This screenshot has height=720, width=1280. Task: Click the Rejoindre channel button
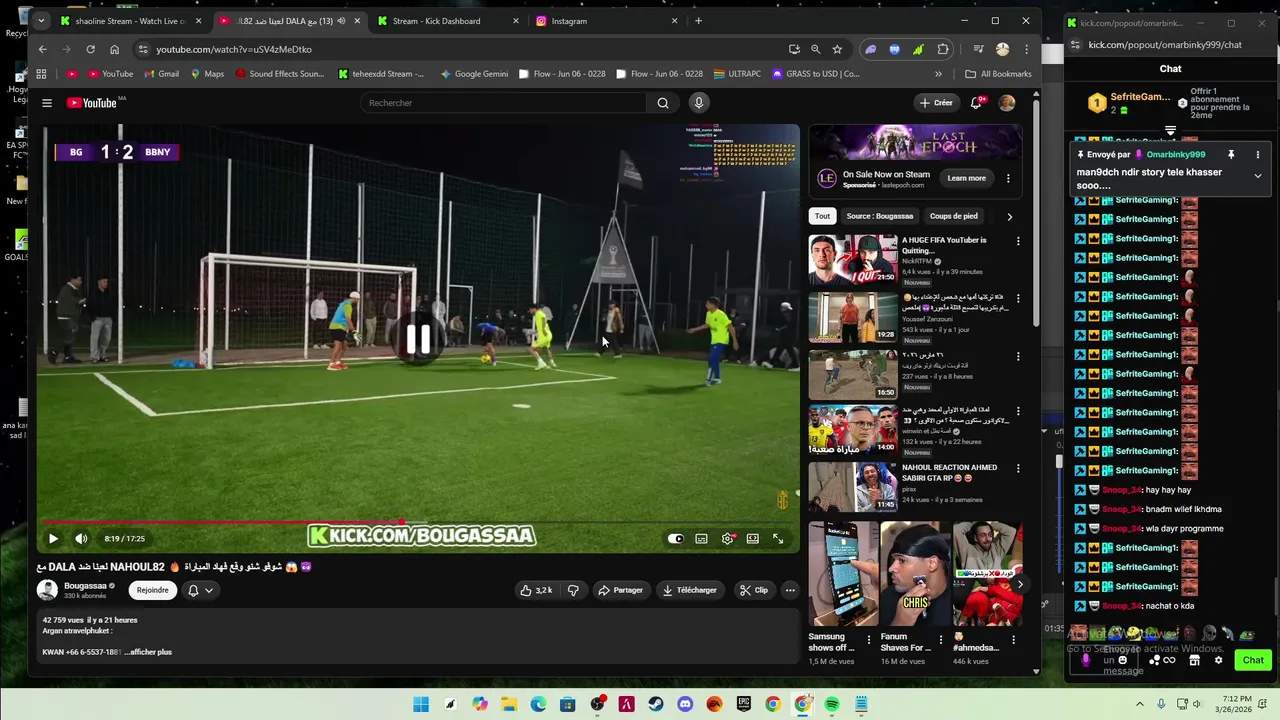point(153,590)
